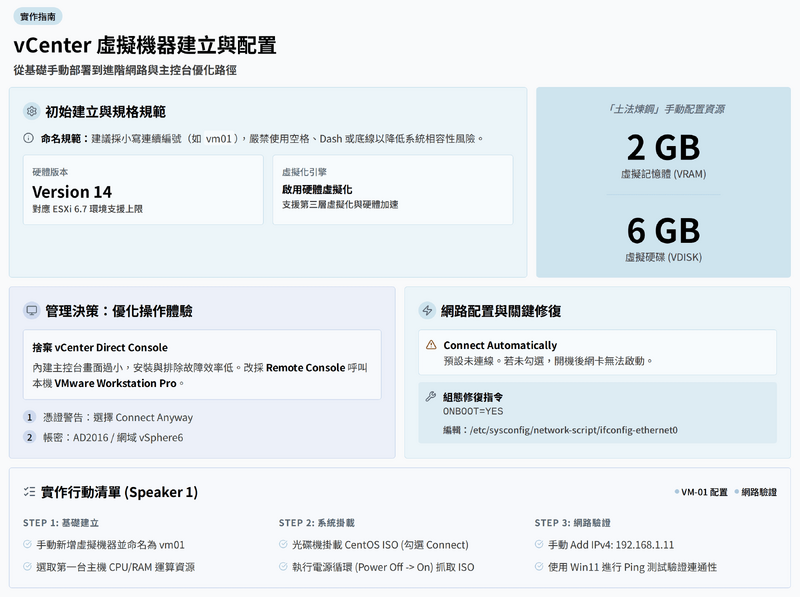Click the number 1 badge beside 憑證警告
Screen dimensions: 800x597
(30, 417)
